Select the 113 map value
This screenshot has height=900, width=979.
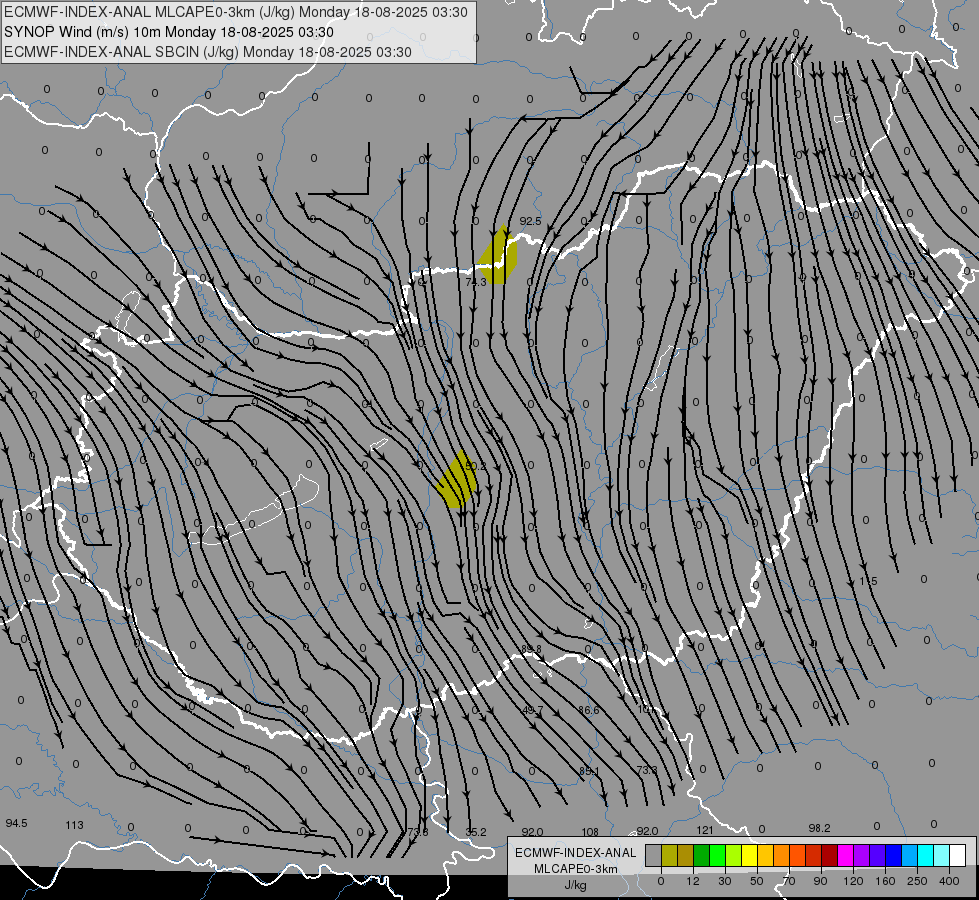(x=74, y=825)
